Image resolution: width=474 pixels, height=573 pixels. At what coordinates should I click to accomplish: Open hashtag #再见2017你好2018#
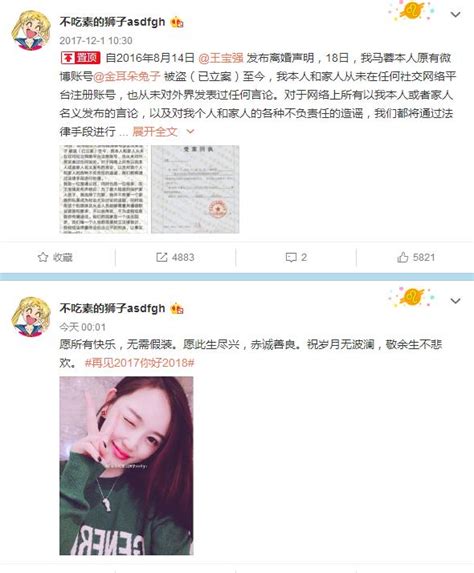pos(139,363)
